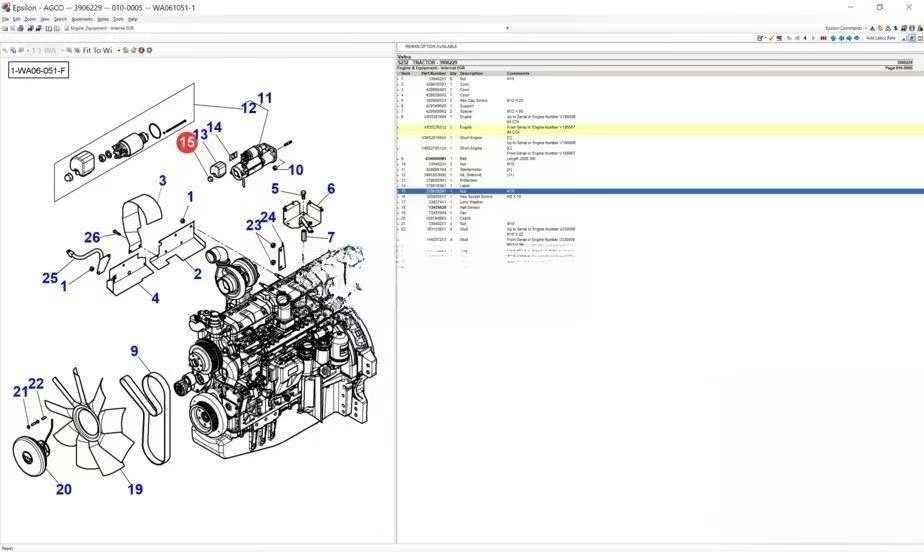
Task: Open the document title dropdown arrow
Action: point(507,28)
